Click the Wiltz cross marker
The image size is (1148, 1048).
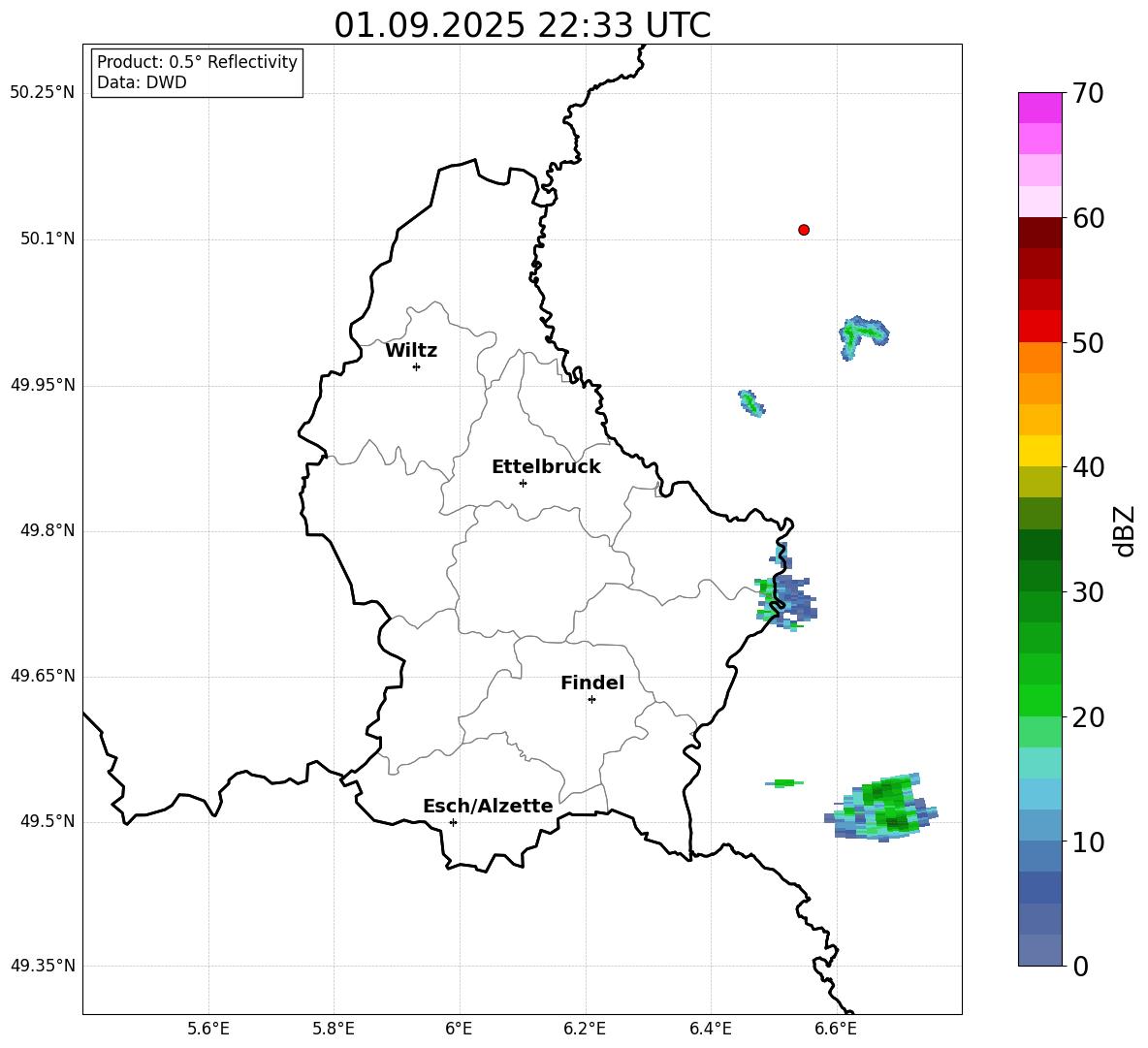point(416,366)
